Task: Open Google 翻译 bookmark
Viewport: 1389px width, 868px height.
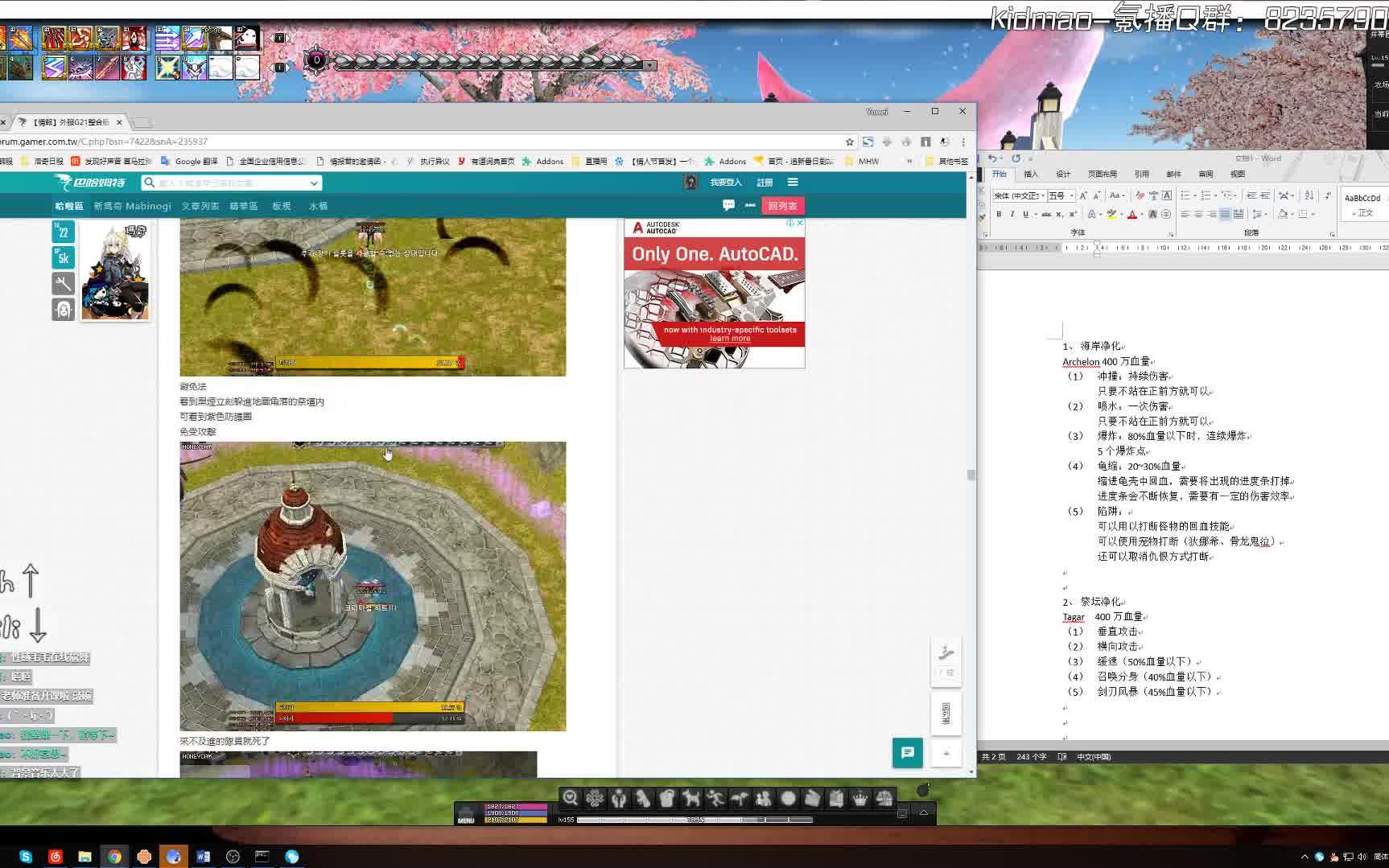Action: click(x=189, y=161)
